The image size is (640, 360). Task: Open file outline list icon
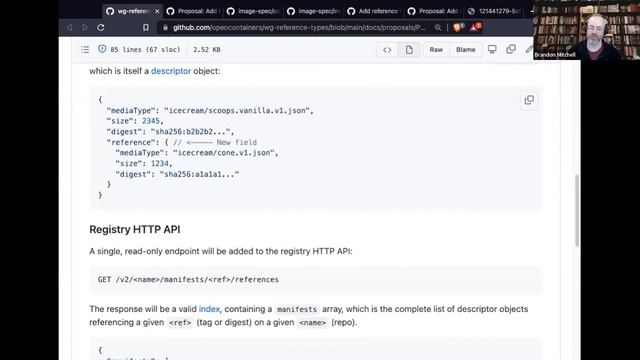coord(85,49)
